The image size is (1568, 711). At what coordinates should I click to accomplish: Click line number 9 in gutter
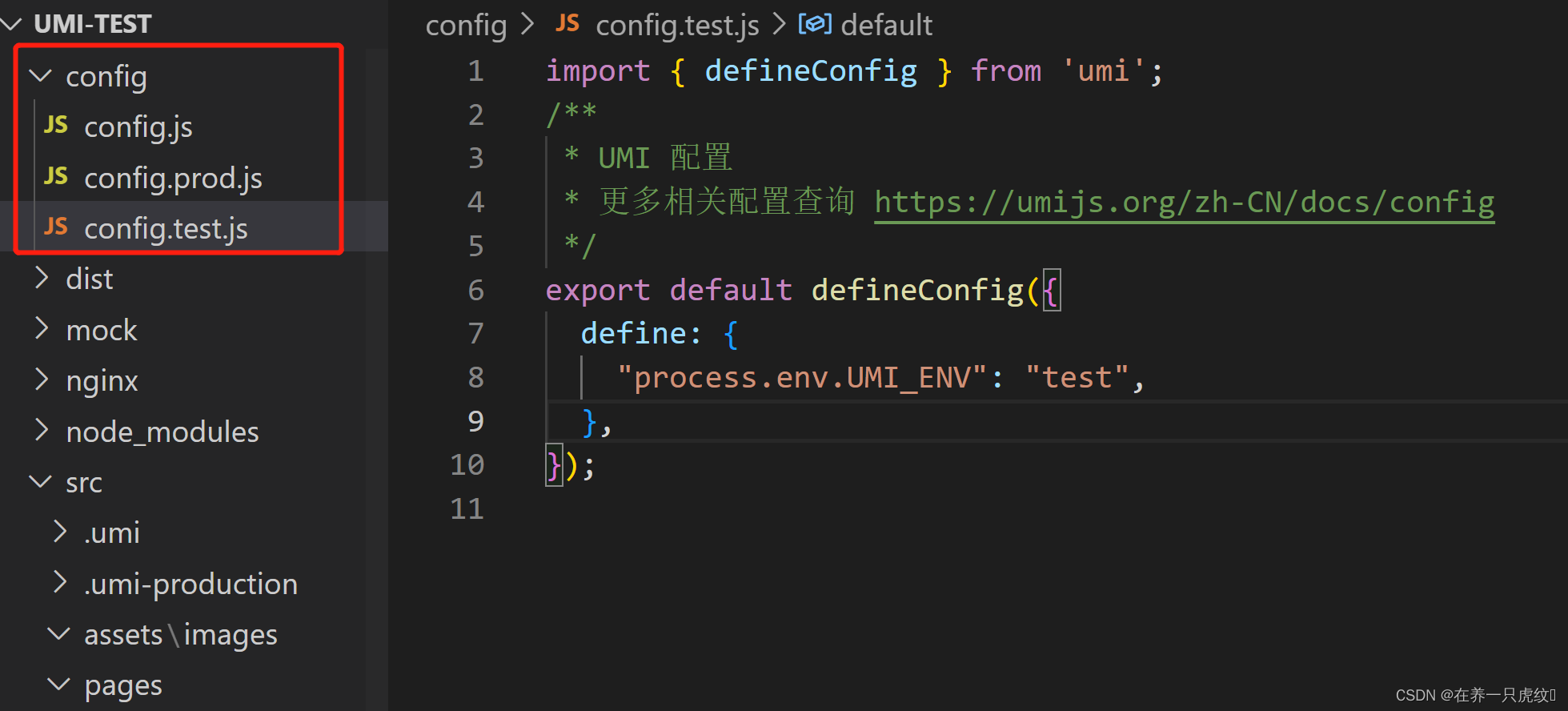476,421
